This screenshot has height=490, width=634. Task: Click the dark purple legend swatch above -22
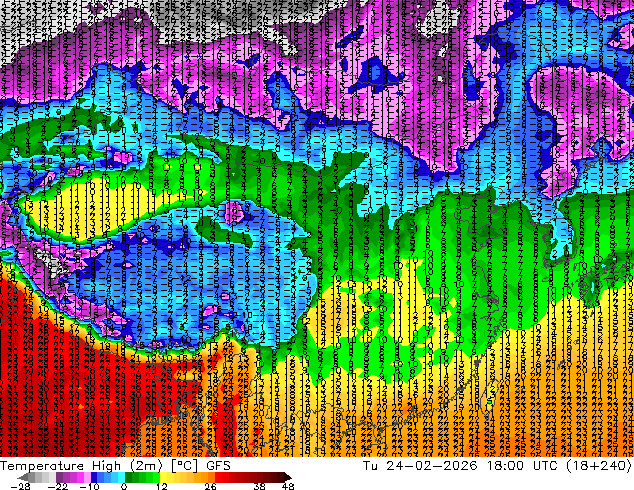pos(59,477)
